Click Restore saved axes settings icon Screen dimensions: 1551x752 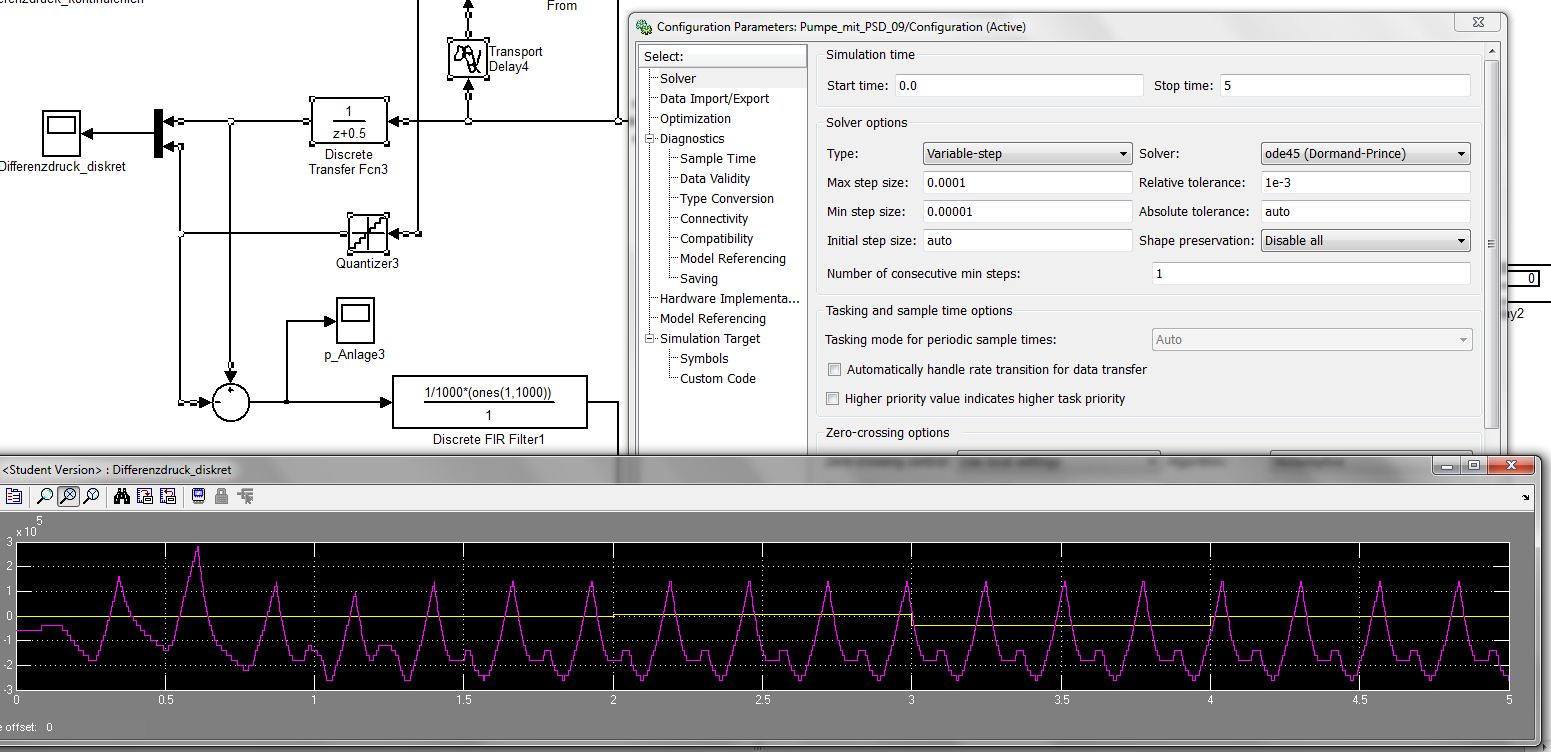pos(167,495)
